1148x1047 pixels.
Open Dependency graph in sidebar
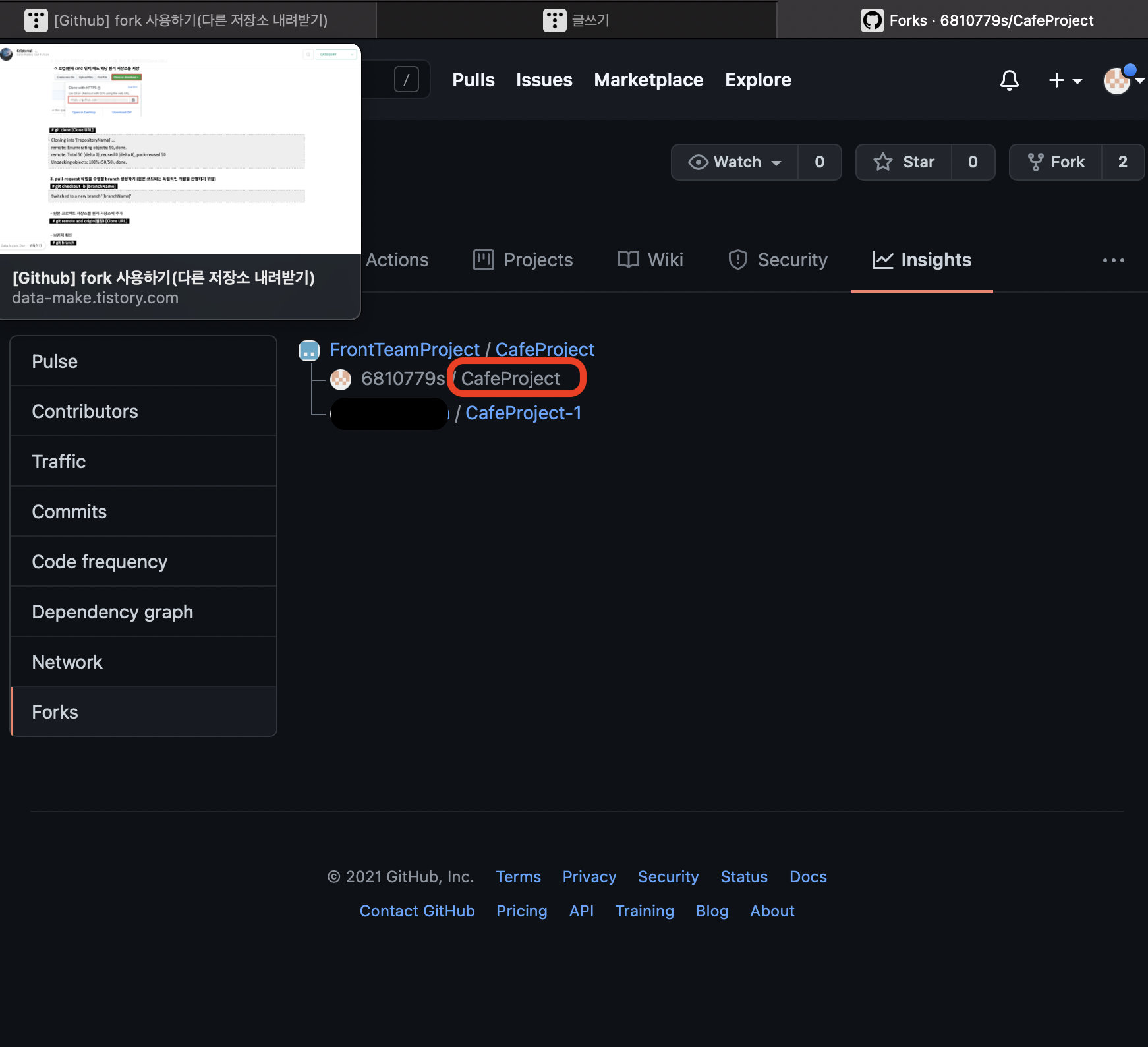point(144,612)
